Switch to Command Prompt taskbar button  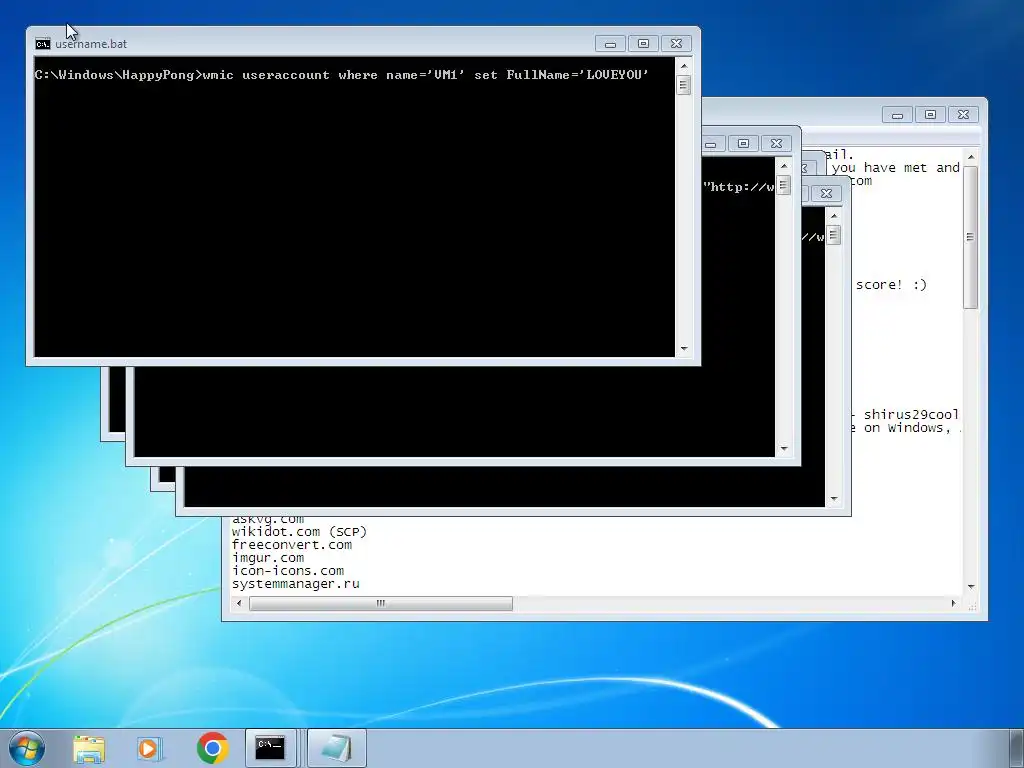[270, 748]
